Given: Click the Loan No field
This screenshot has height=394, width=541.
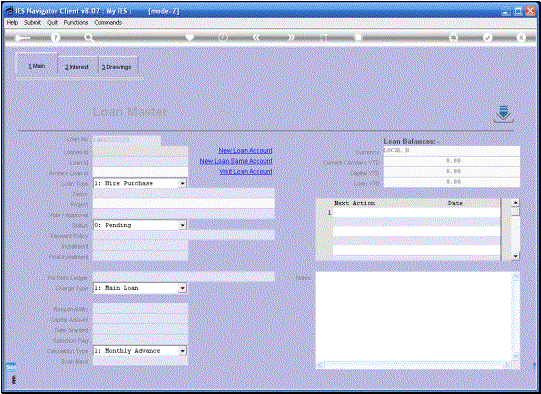Looking at the screenshot, I should pyautogui.click(x=126, y=140).
